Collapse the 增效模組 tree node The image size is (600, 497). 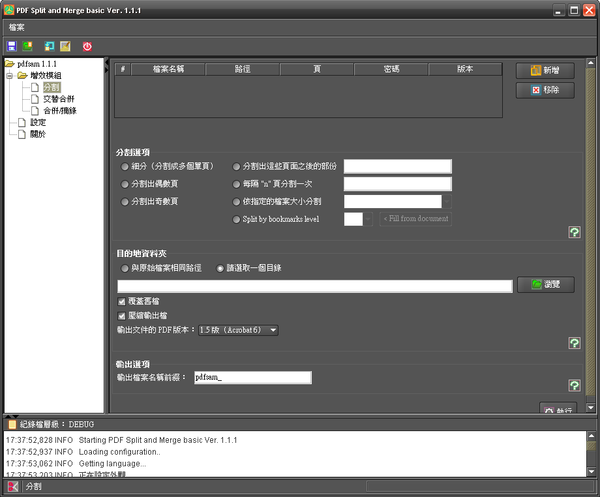pyautogui.click(x=10, y=76)
